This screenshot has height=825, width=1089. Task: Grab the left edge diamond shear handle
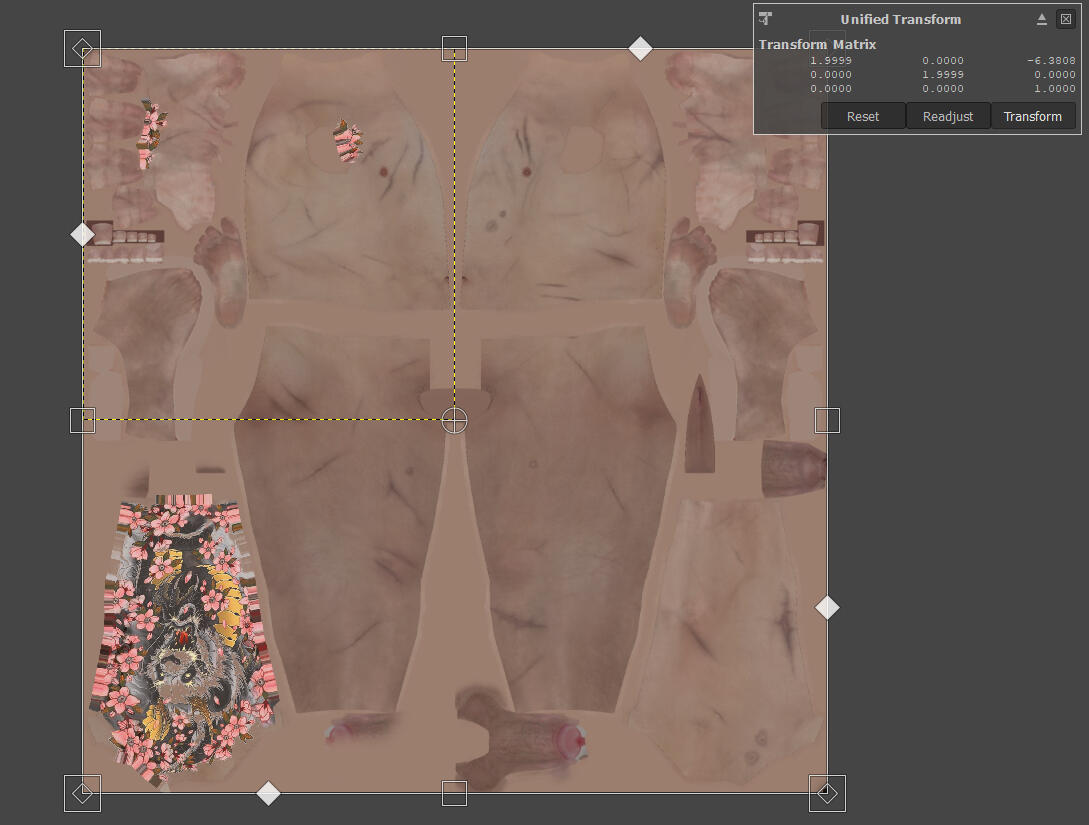point(82,234)
